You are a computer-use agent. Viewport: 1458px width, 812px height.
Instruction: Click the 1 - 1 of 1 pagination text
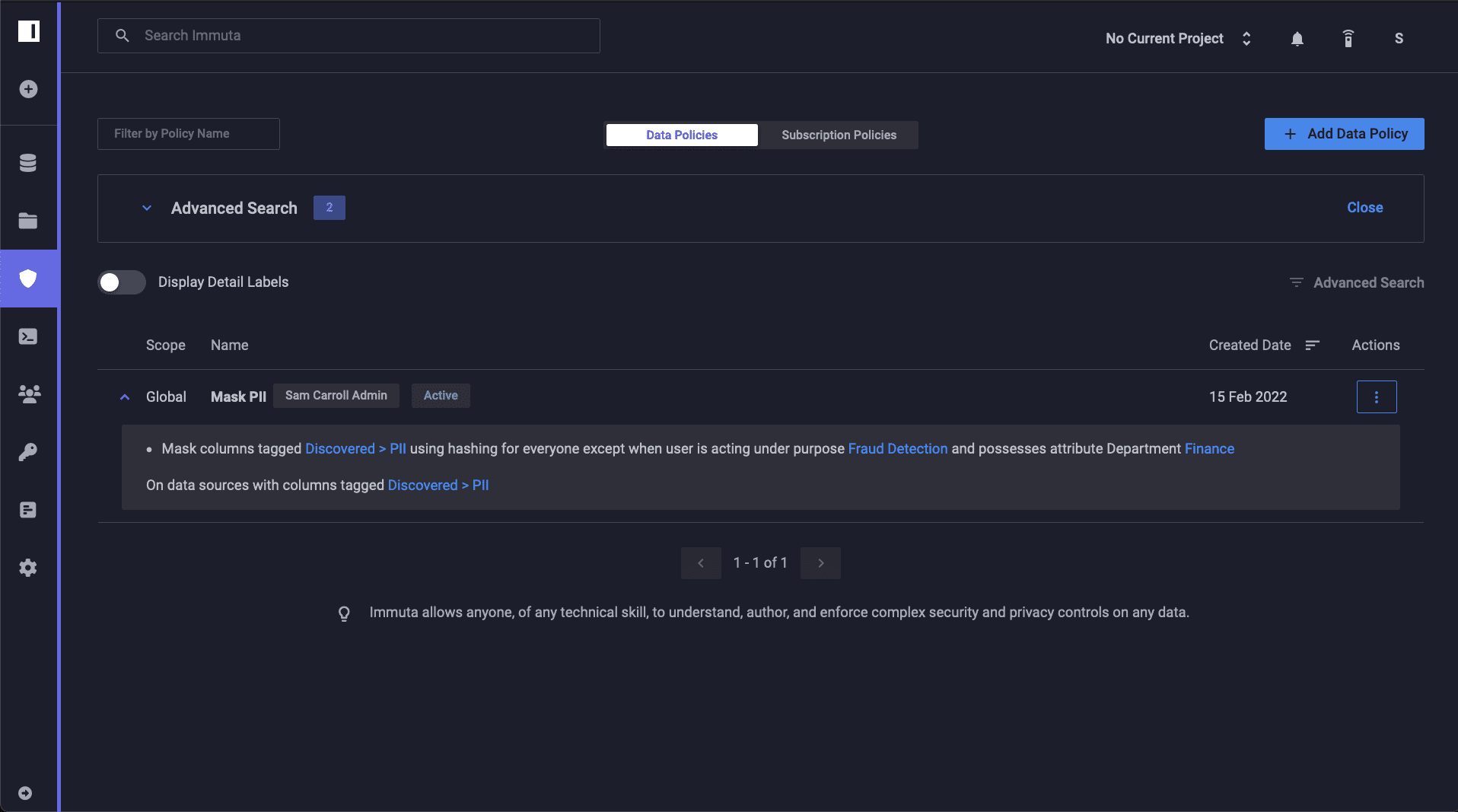760,563
